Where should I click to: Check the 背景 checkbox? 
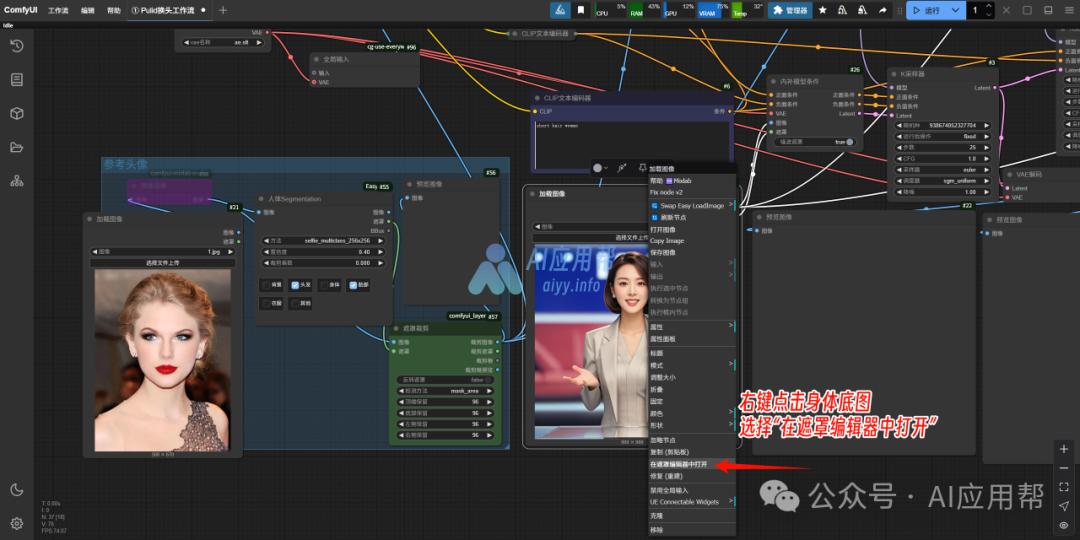tap(267, 285)
